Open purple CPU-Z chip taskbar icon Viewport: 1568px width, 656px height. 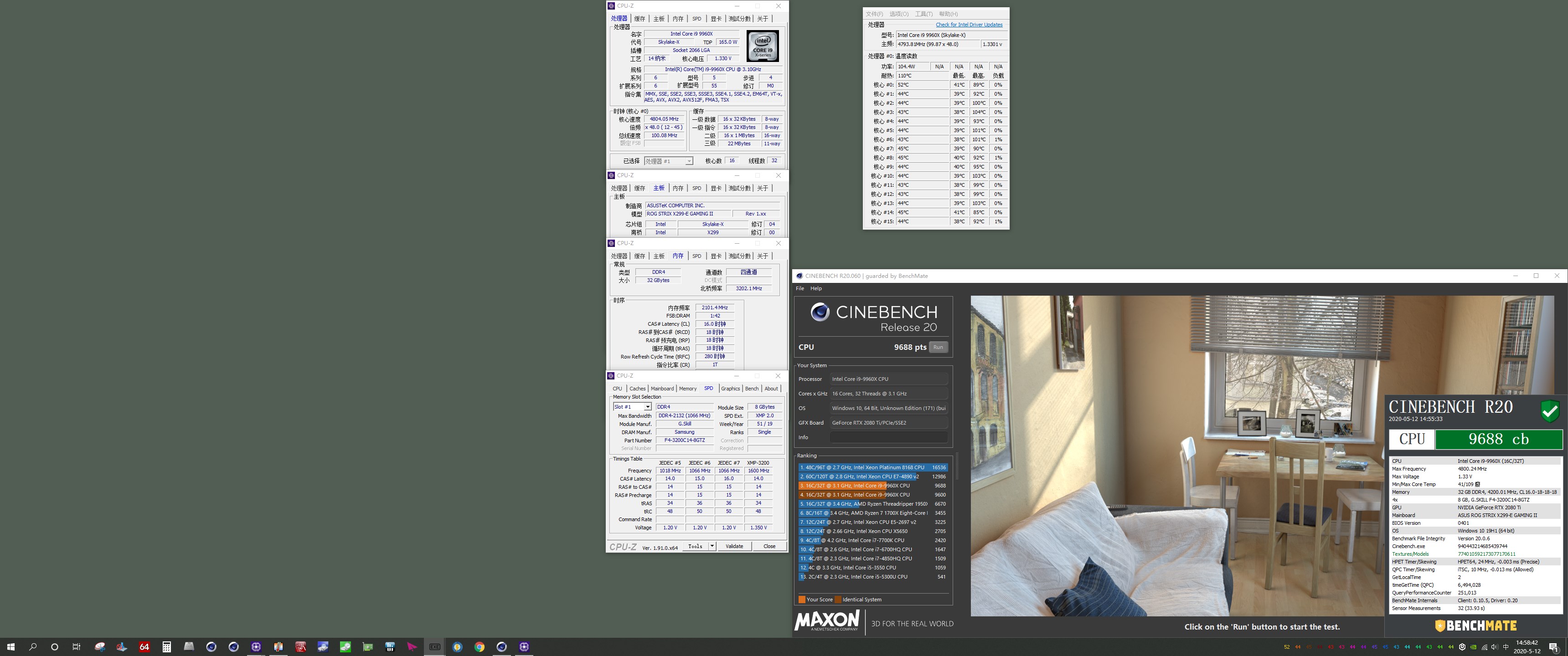coord(256,647)
